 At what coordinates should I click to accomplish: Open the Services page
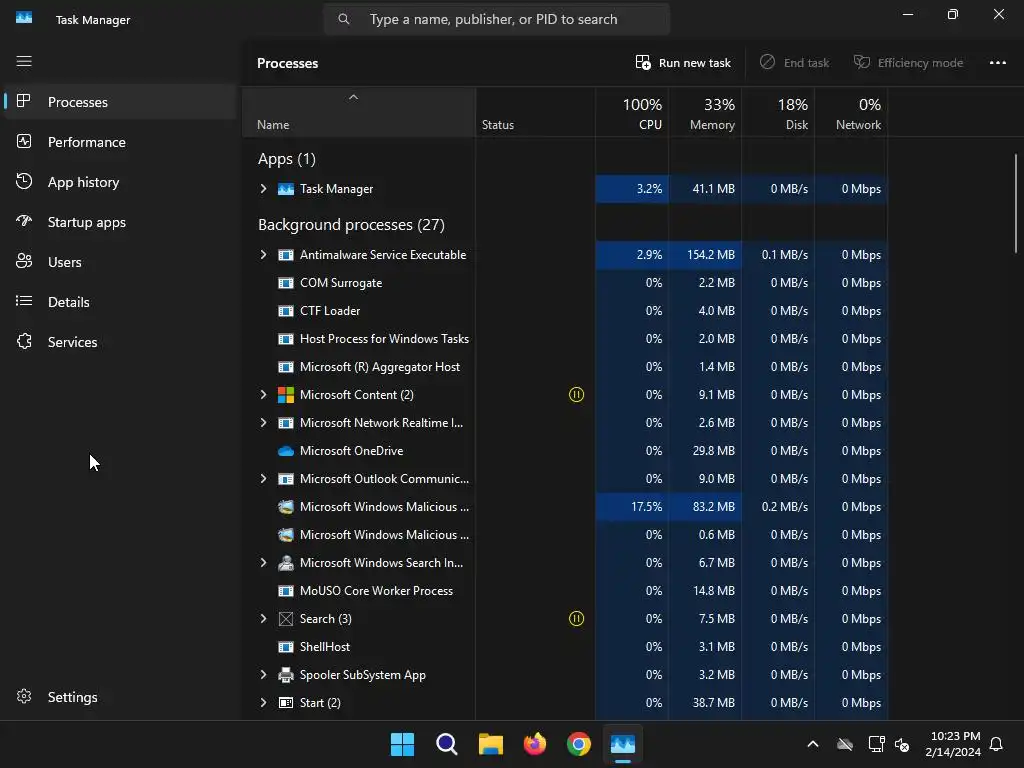[120, 342]
